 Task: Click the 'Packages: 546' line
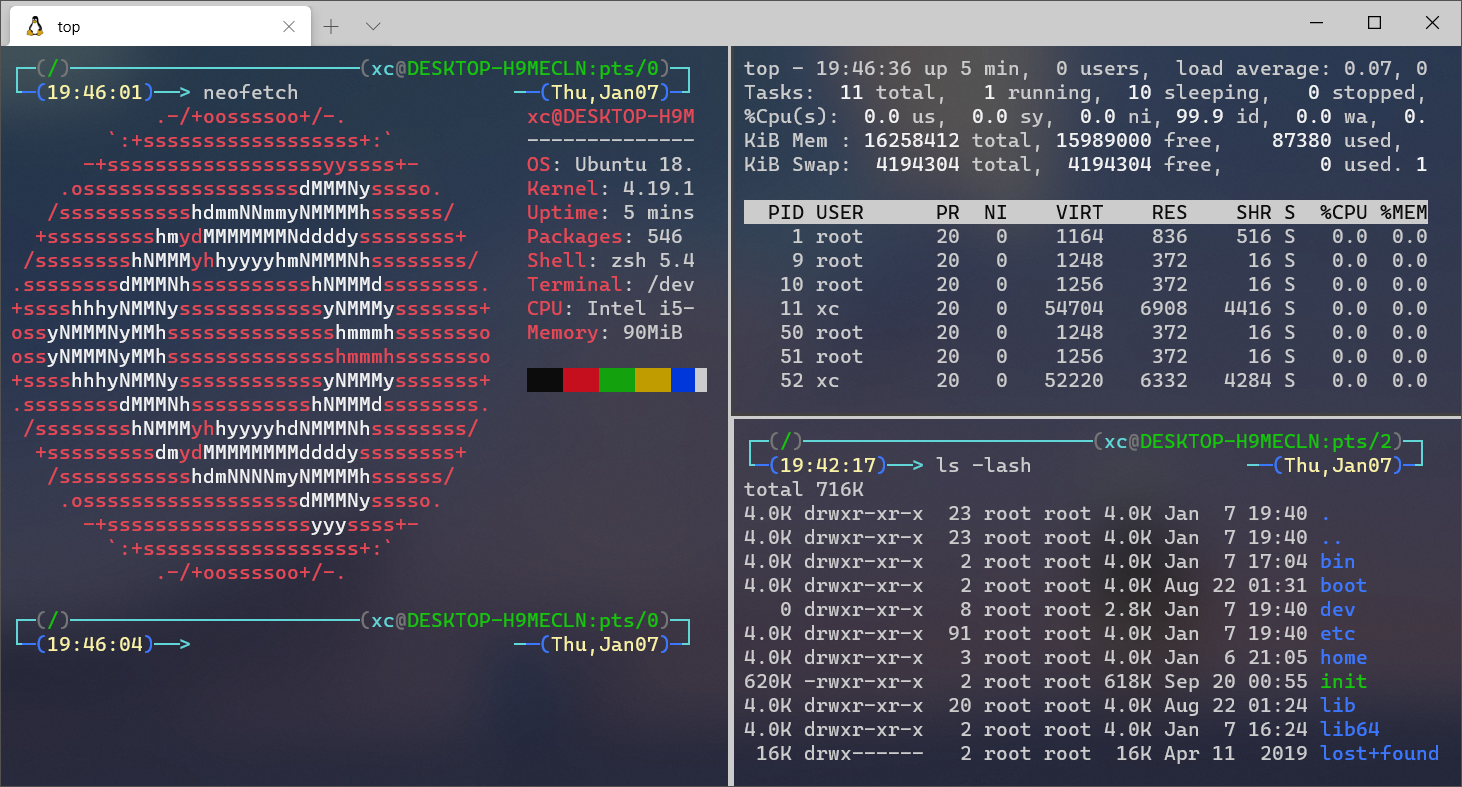605,237
